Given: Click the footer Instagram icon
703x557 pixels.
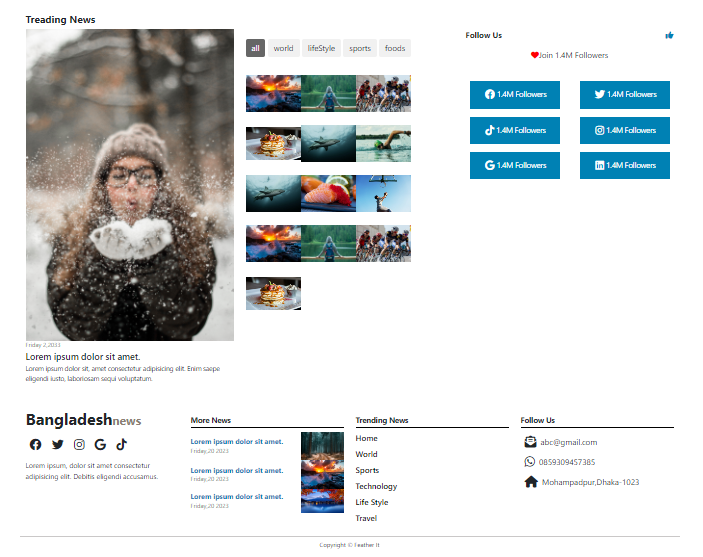Looking at the screenshot, I should point(79,444).
